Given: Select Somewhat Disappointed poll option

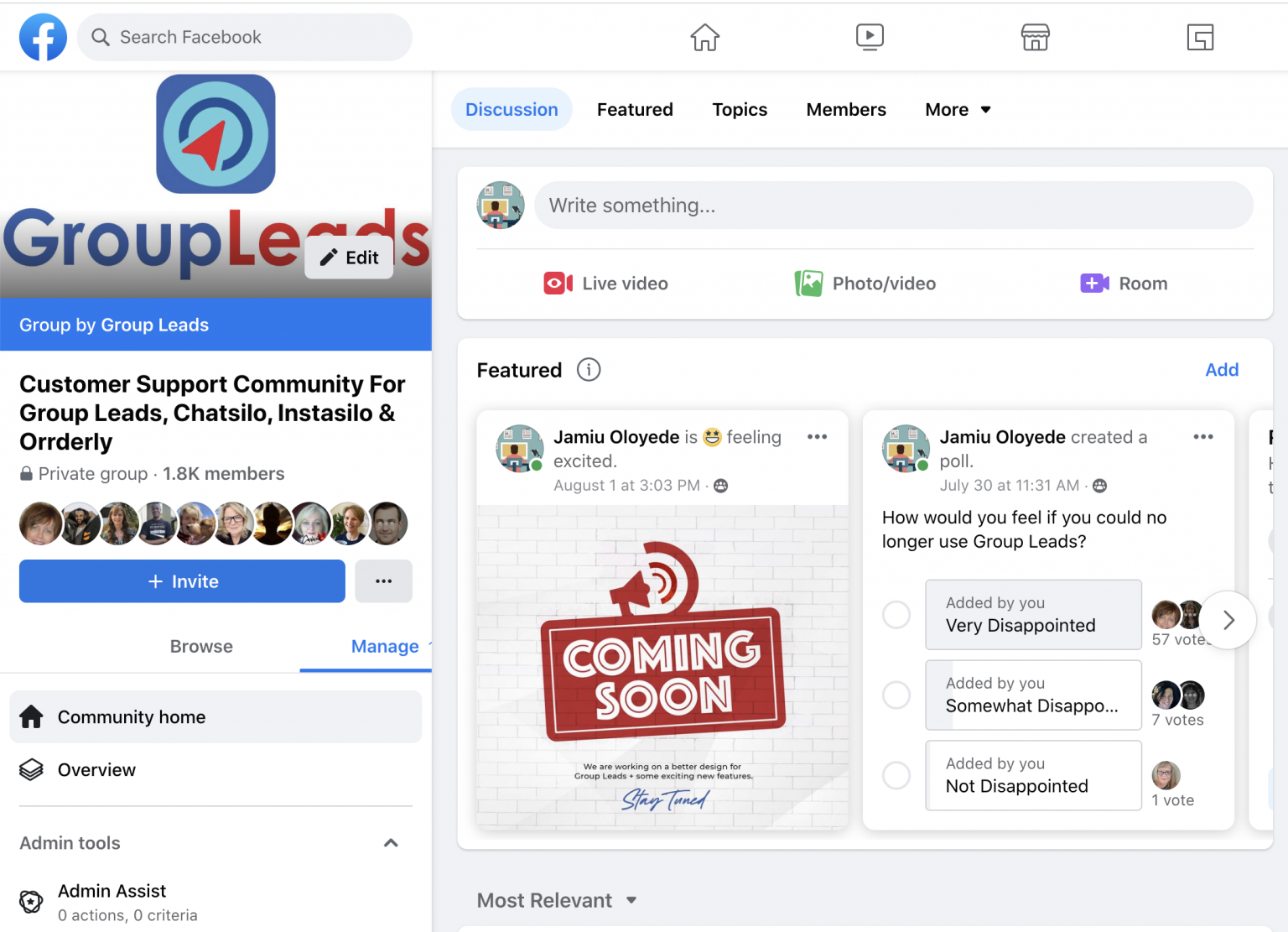Looking at the screenshot, I should (896, 695).
